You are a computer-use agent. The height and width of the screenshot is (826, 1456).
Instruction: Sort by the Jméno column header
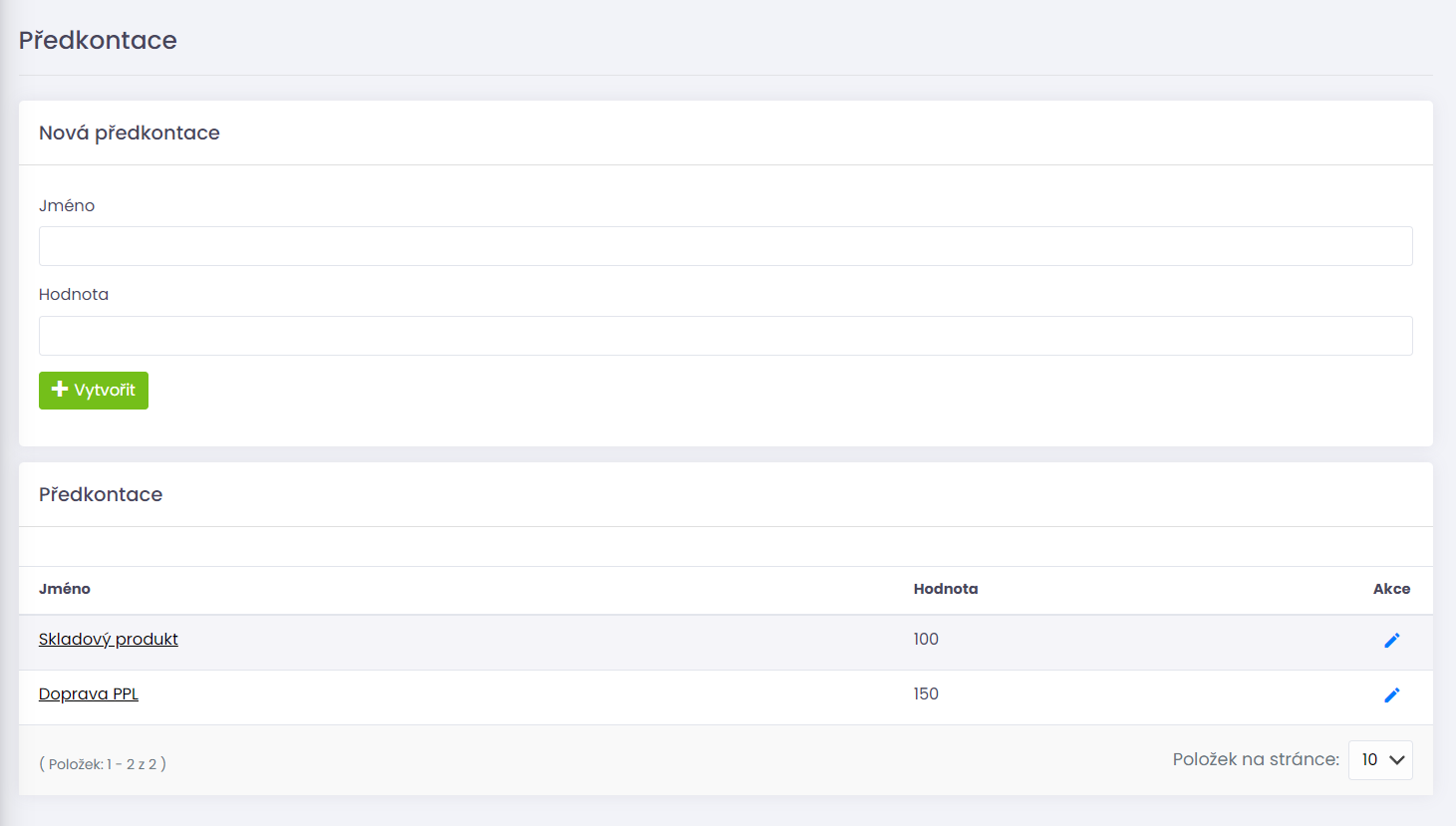coord(65,589)
